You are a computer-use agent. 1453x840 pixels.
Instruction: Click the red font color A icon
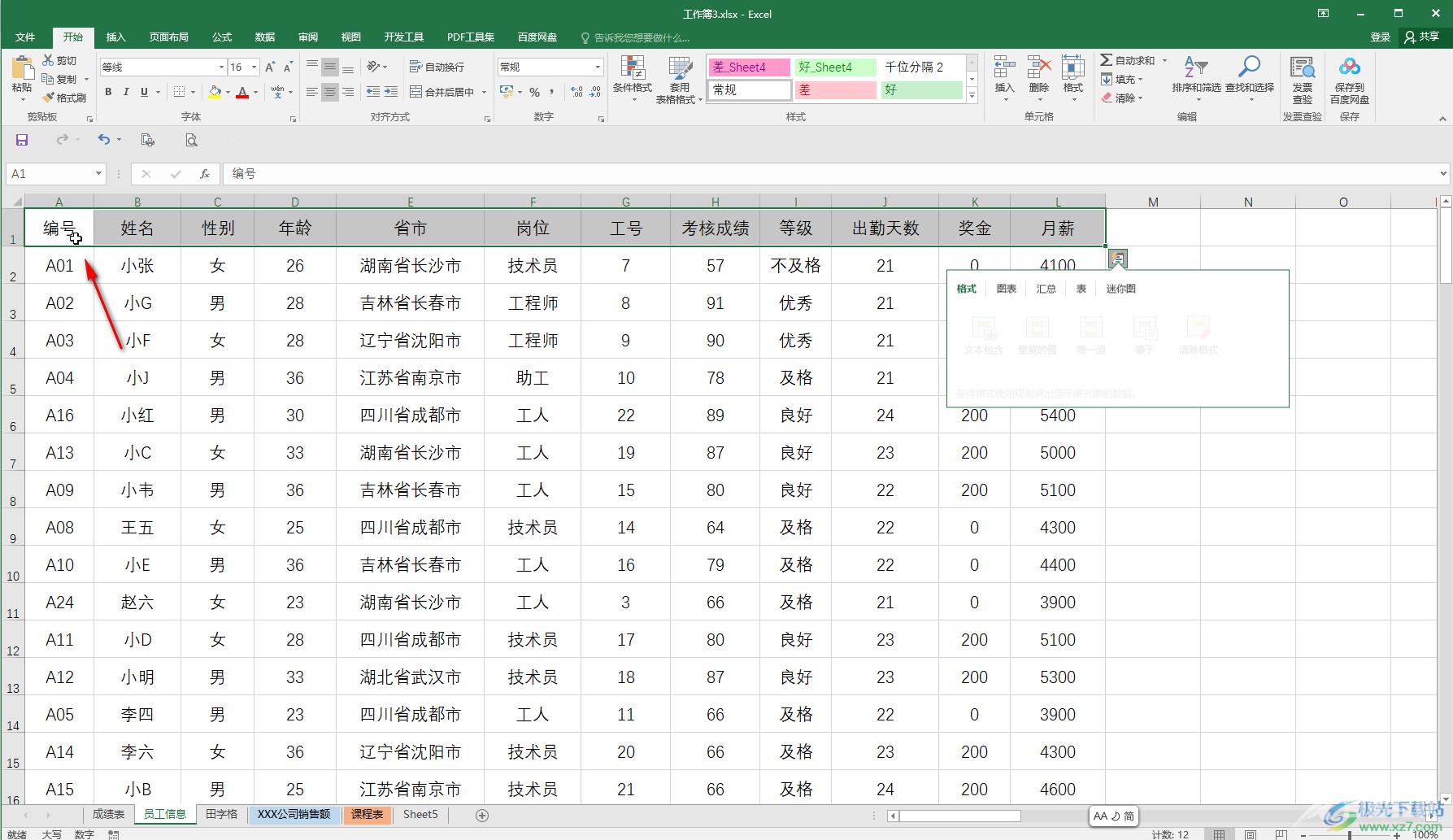click(x=242, y=92)
